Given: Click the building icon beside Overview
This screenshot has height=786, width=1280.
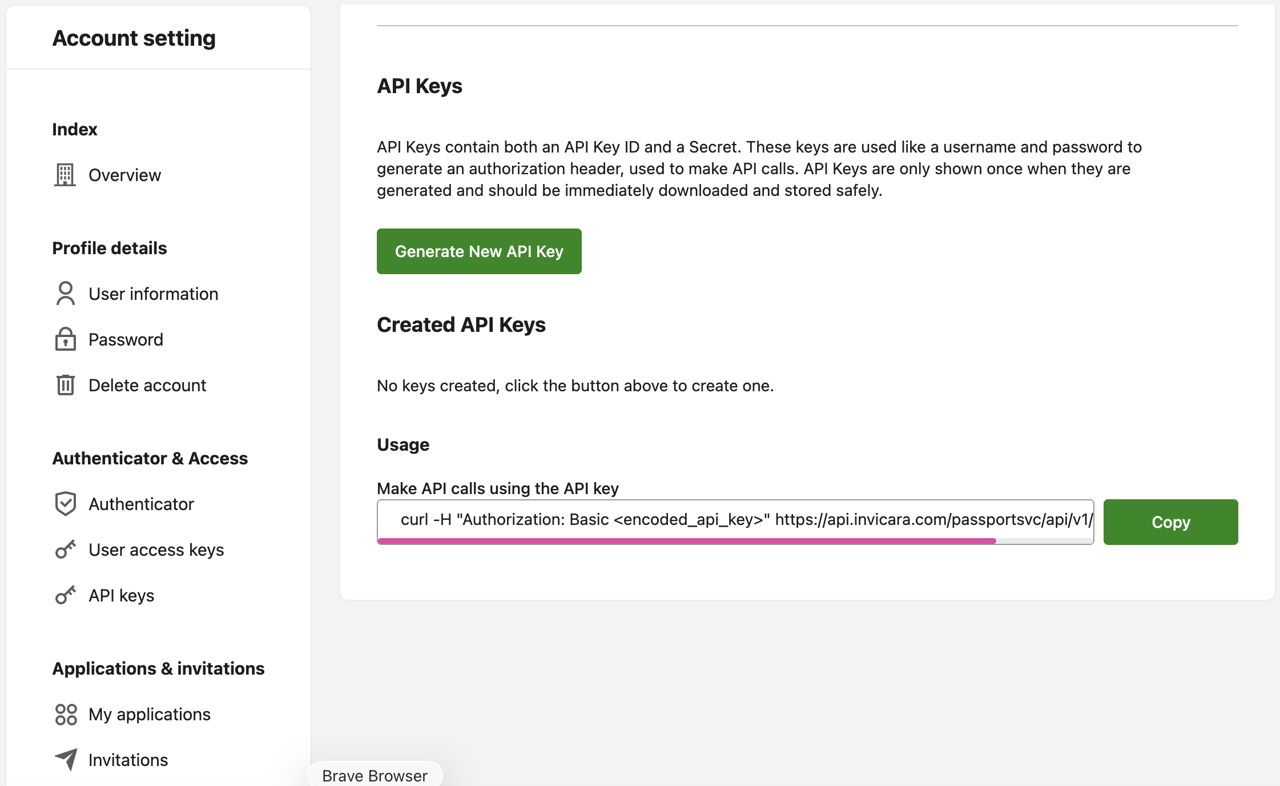Looking at the screenshot, I should tap(65, 175).
